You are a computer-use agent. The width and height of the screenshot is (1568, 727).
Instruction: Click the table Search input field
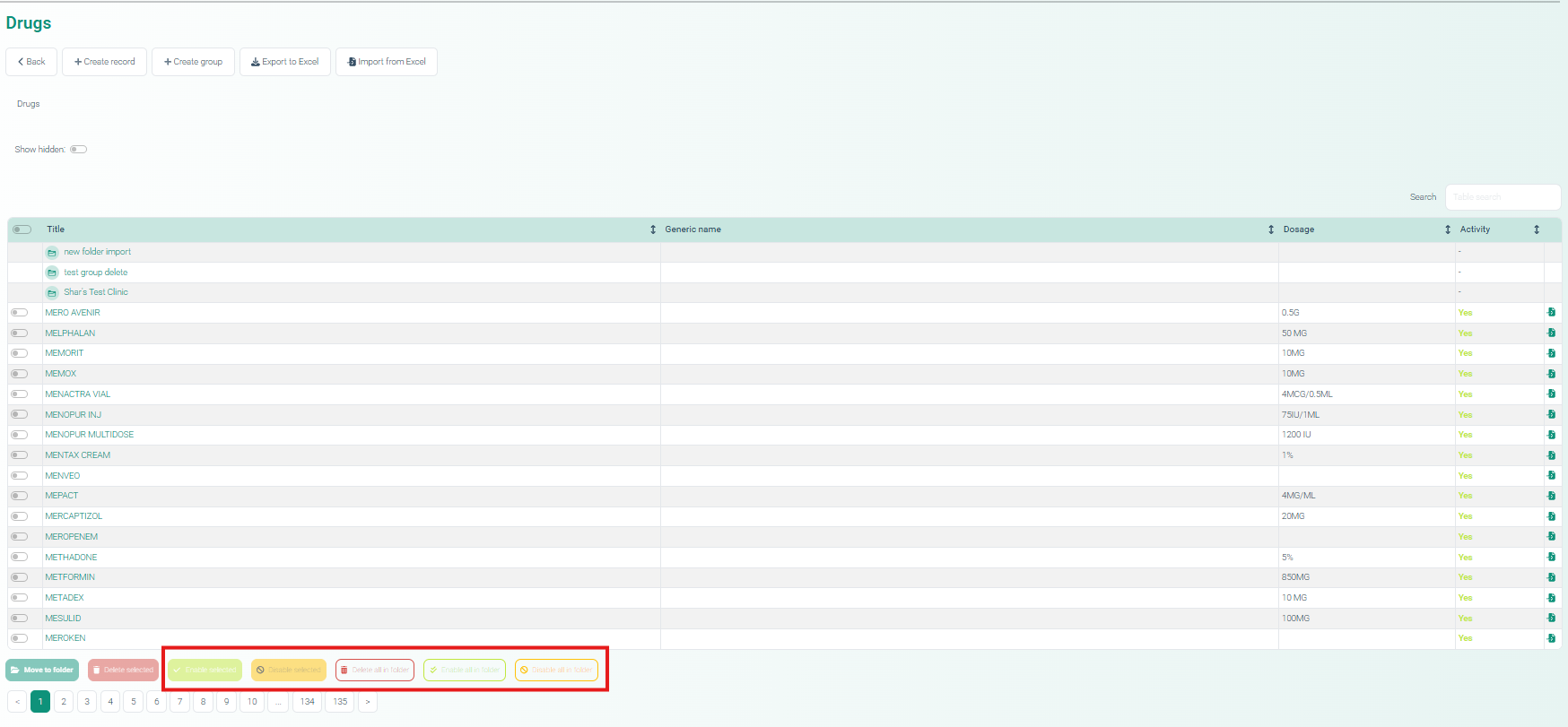1503,197
